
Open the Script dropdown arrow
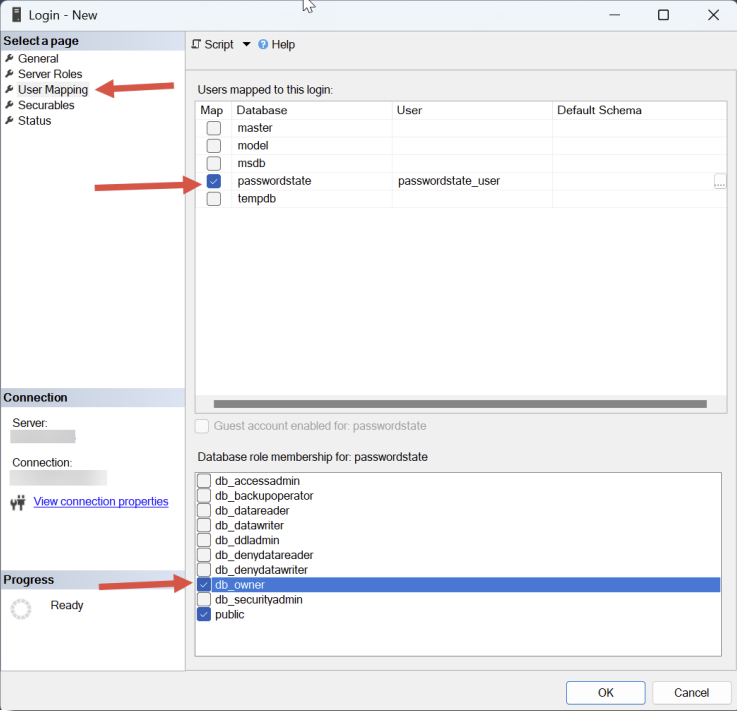246,45
